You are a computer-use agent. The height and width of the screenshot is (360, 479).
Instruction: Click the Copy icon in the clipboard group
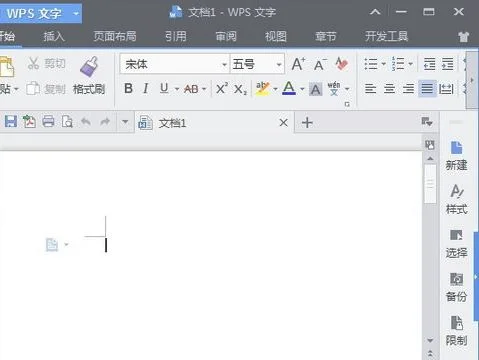pyautogui.click(x=33, y=89)
